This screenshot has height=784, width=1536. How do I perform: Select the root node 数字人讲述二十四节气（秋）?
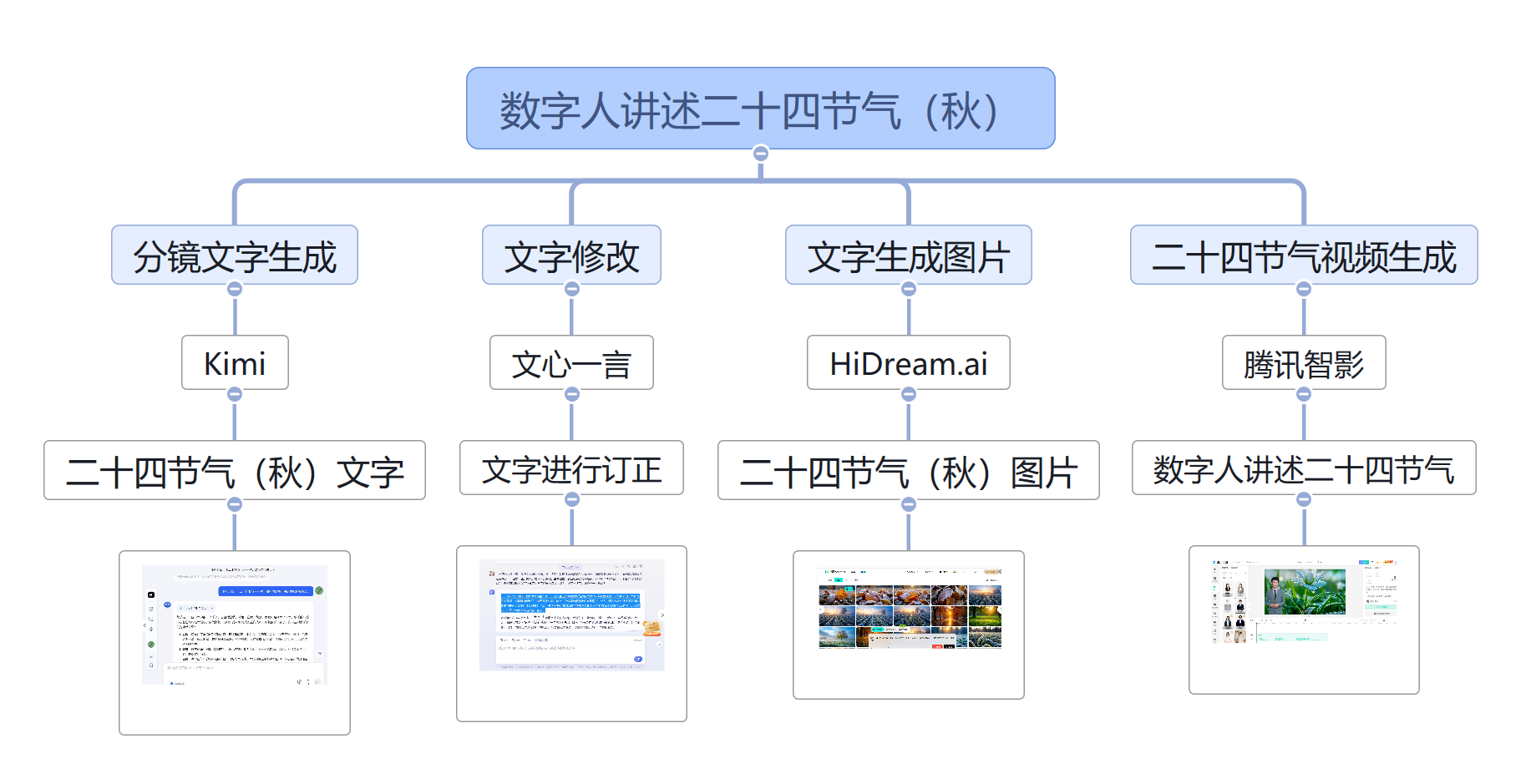tap(760, 109)
